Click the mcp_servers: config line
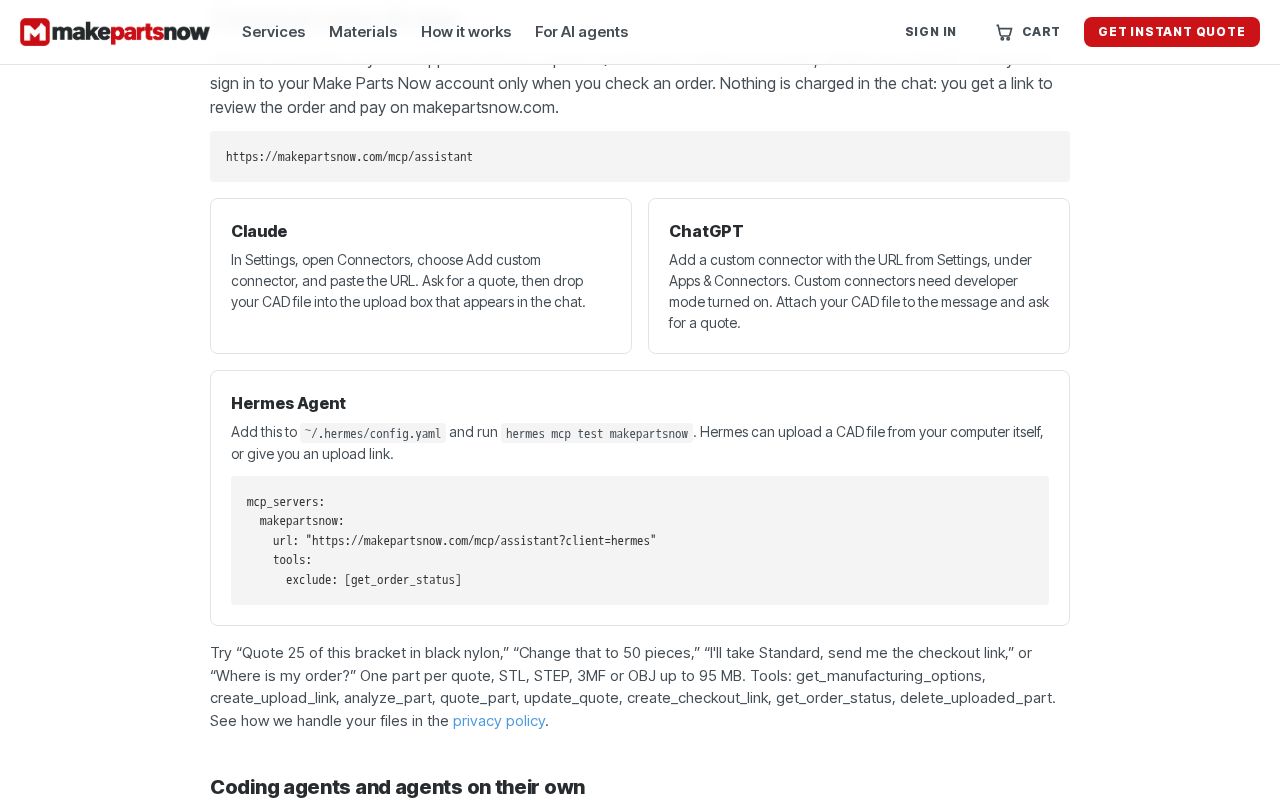1280x800 pixels. point(286,502)
